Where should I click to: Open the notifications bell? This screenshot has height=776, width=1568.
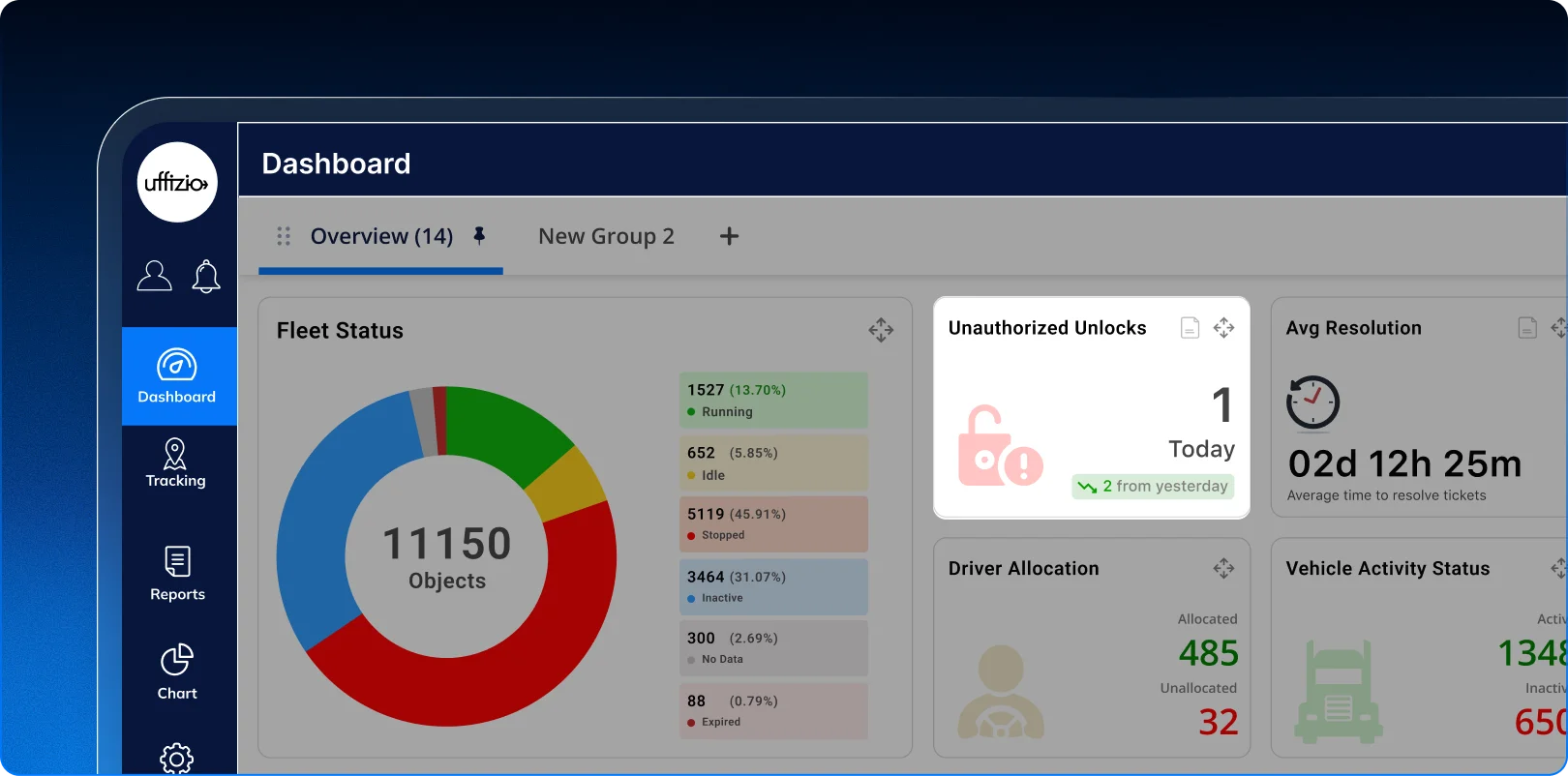(206, 276)
